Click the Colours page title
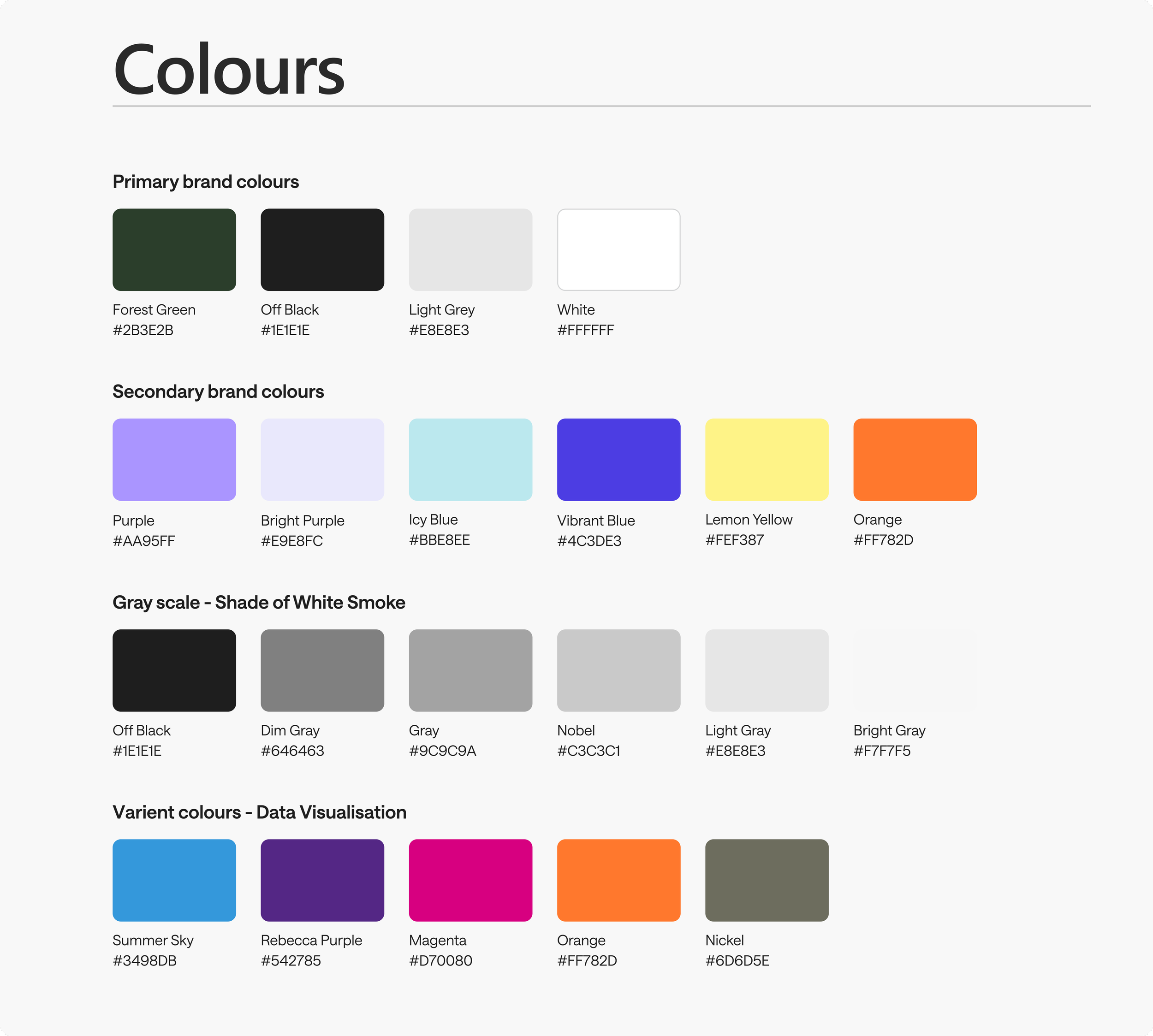Viewport: 1153px width, 1036px height. click(229, 70)
